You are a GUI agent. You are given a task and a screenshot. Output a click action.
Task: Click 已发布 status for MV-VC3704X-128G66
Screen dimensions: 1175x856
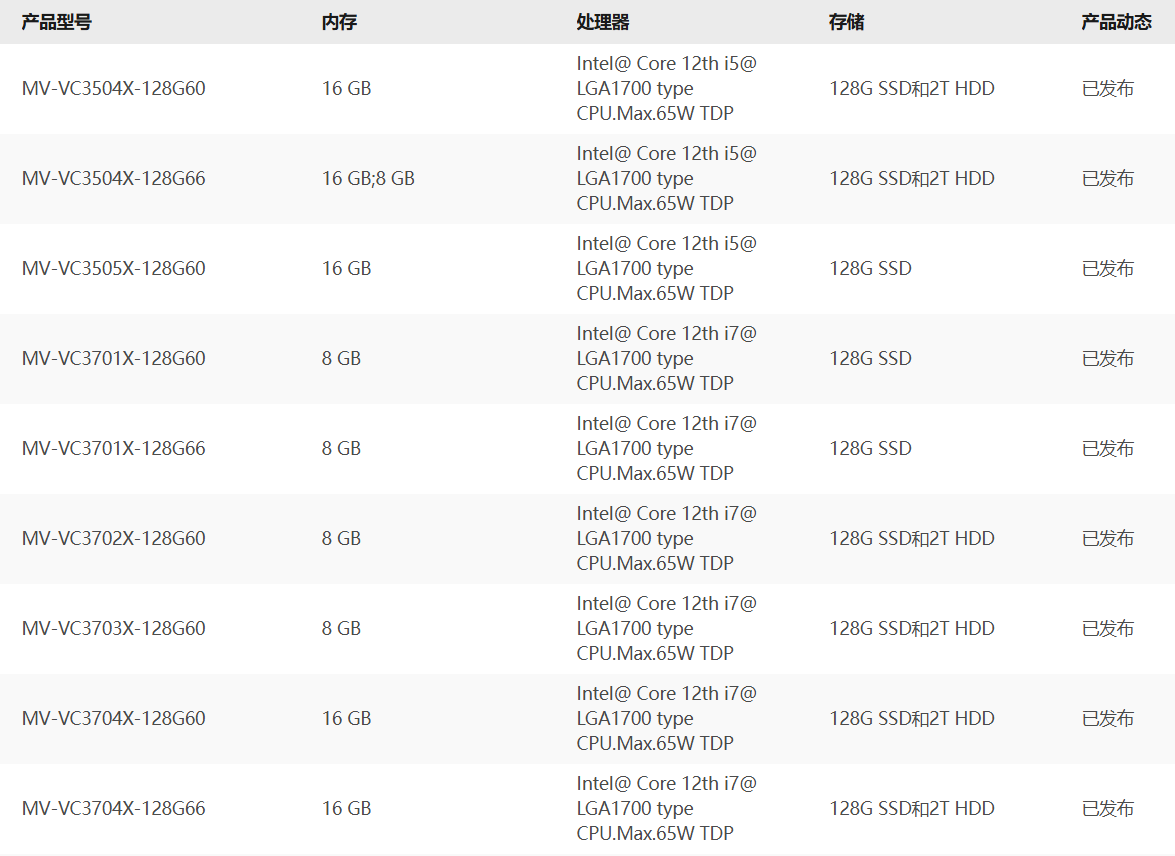[1108, 808]
